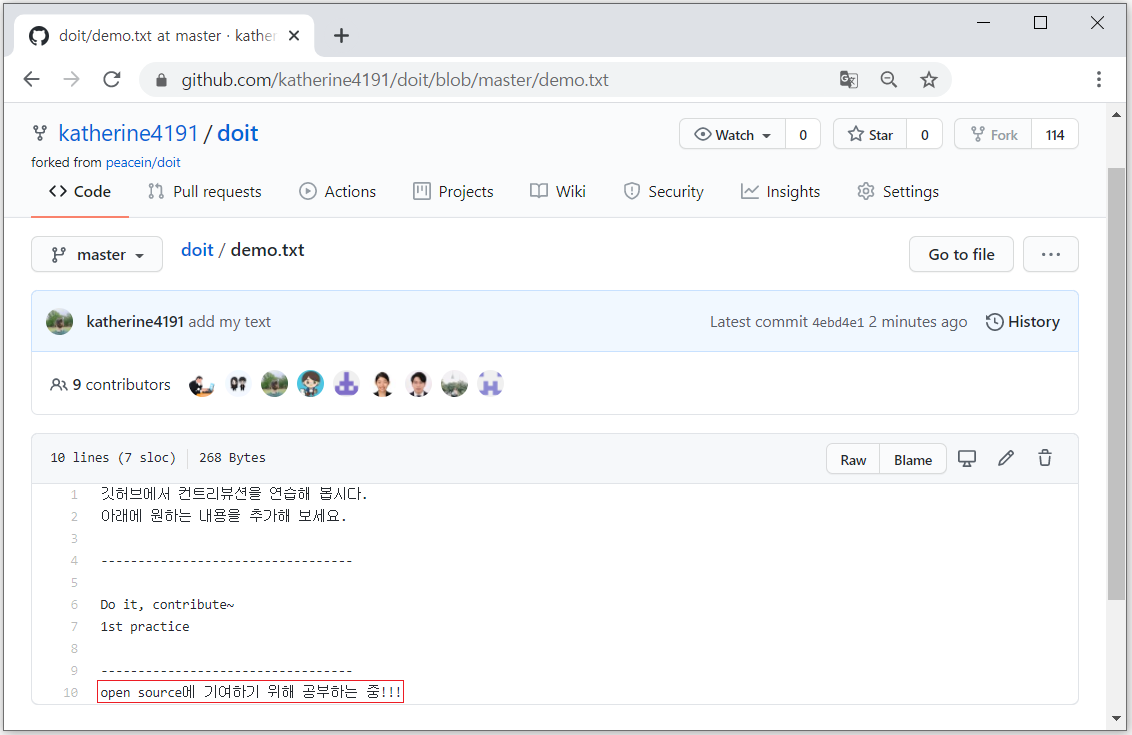The width and height of the screenshot is (1132, 735).
Task: Open the more options ellipsis button
Action: point(1051,255)
